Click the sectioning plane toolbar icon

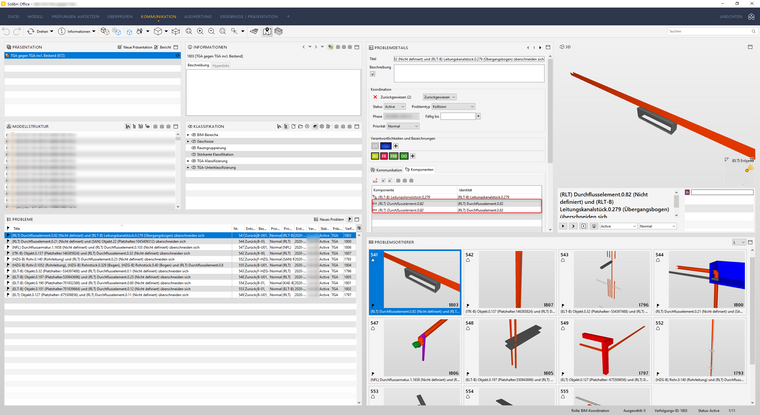254,32
